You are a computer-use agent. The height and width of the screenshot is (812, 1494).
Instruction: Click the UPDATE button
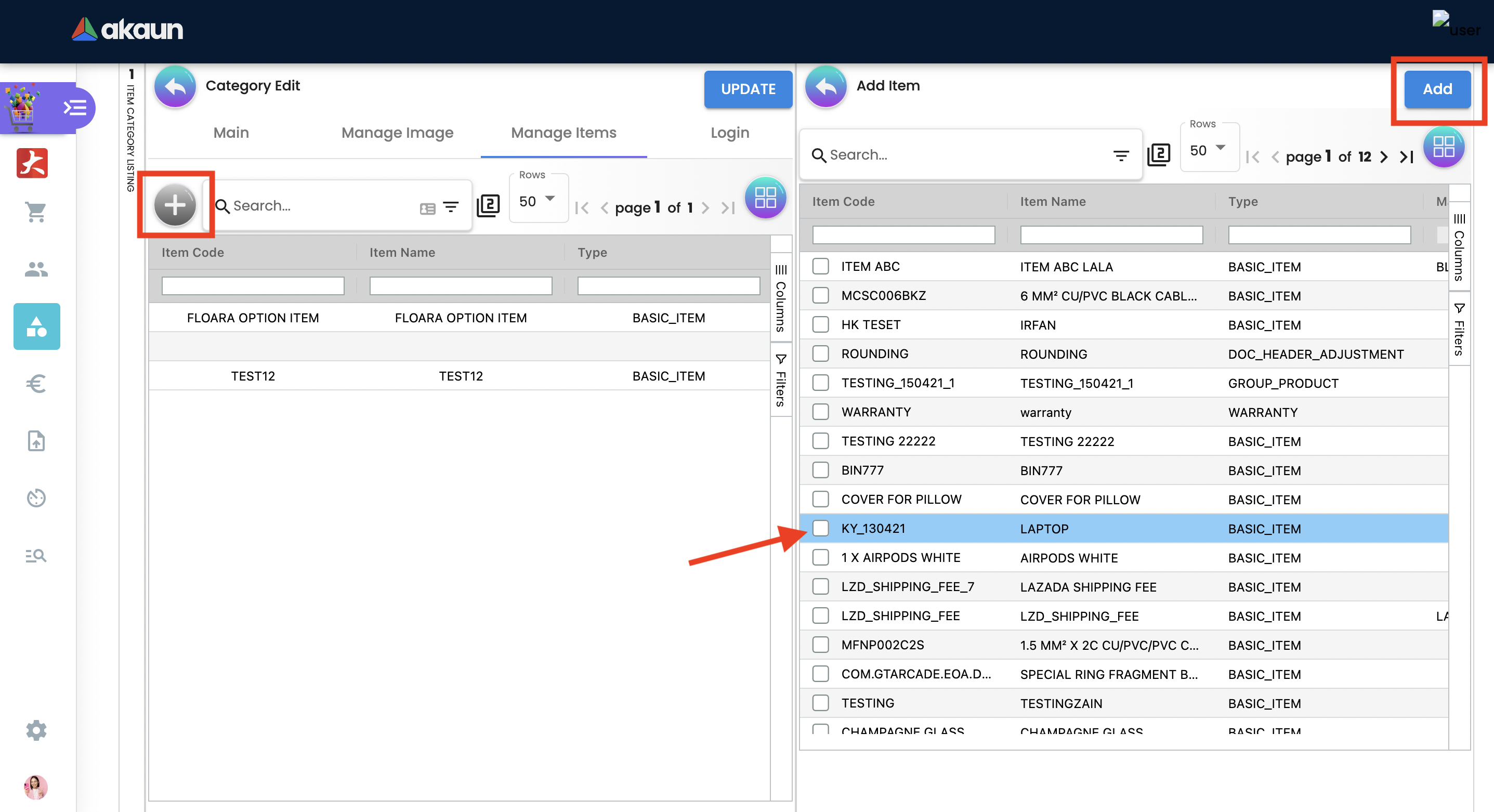(x=748, y=89)
